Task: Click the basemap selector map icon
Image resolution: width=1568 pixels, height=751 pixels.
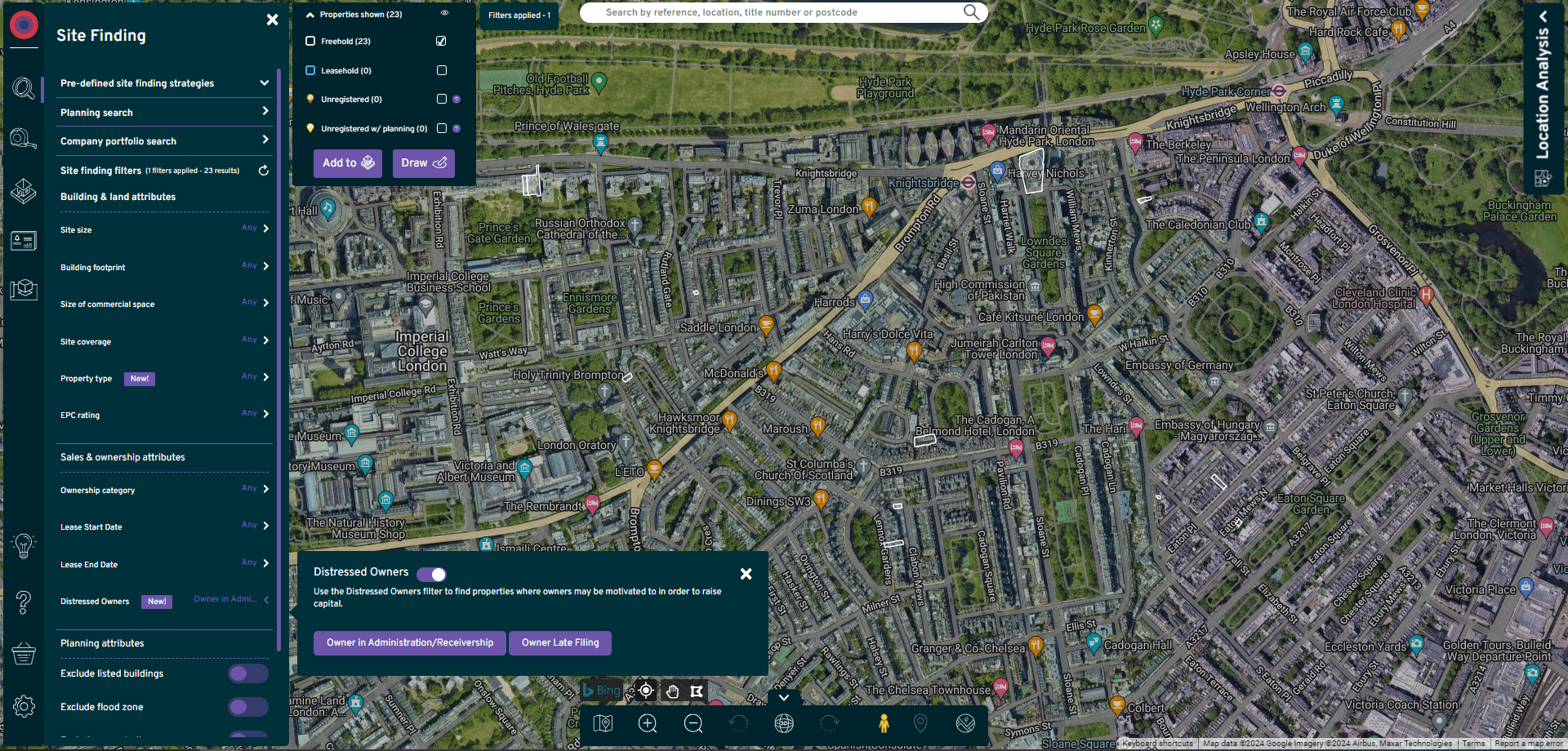Action: click(x=604, y=723)
